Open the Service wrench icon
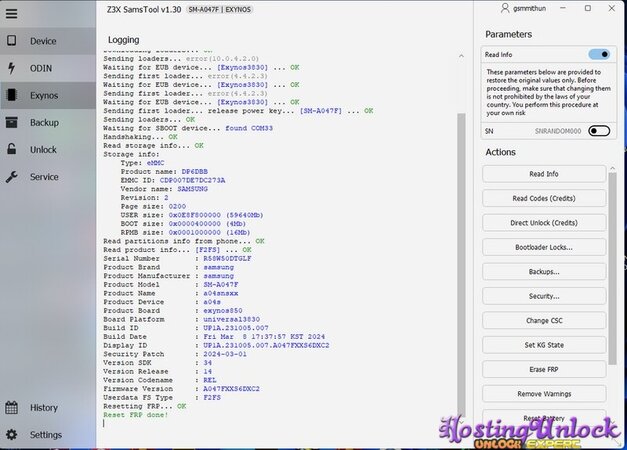Image resolution: width=627 pixels, height=450 pixels. click(11, 176)
